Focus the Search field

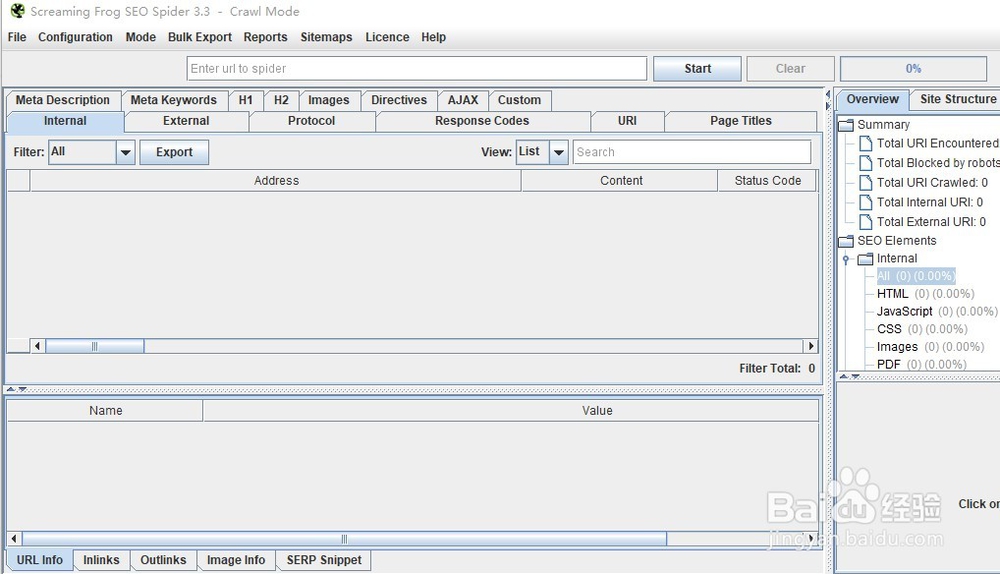(692, 152)
